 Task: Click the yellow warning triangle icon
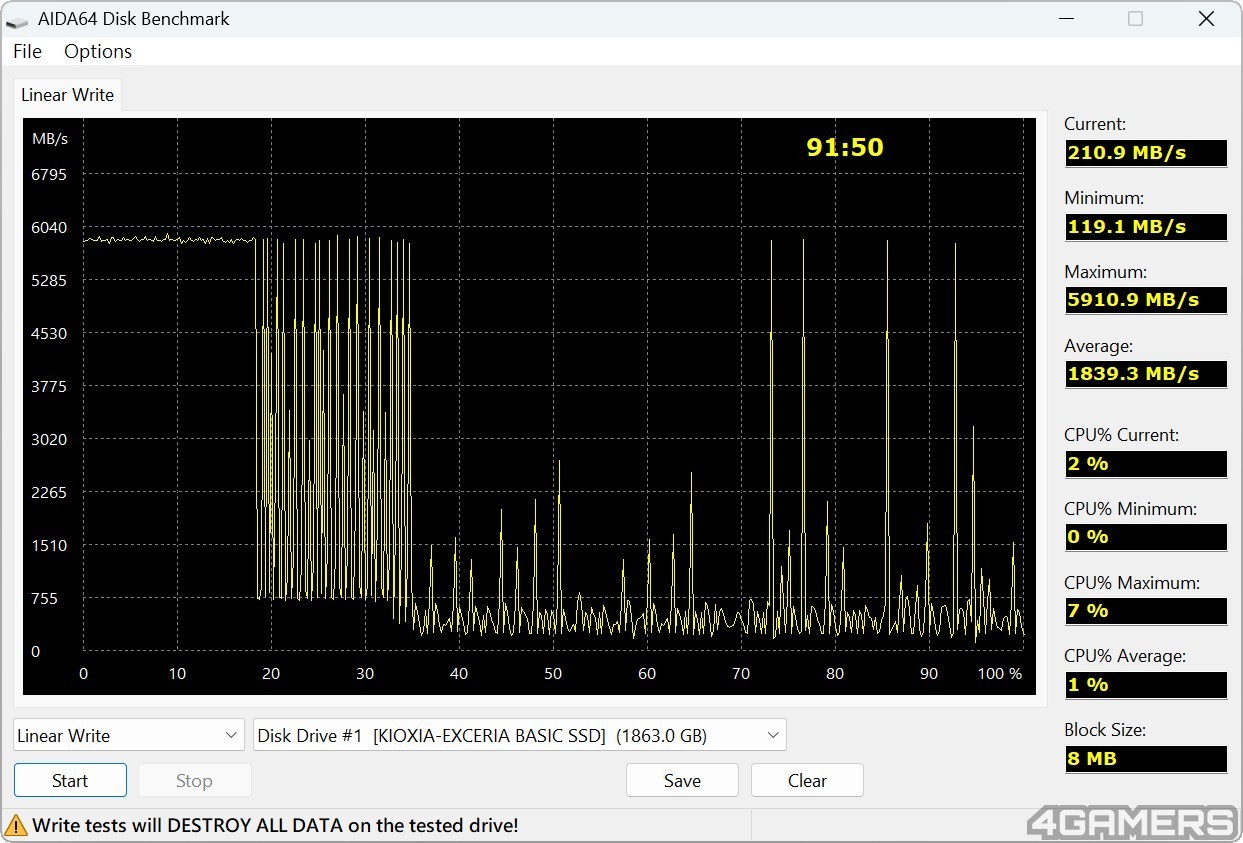16,825
